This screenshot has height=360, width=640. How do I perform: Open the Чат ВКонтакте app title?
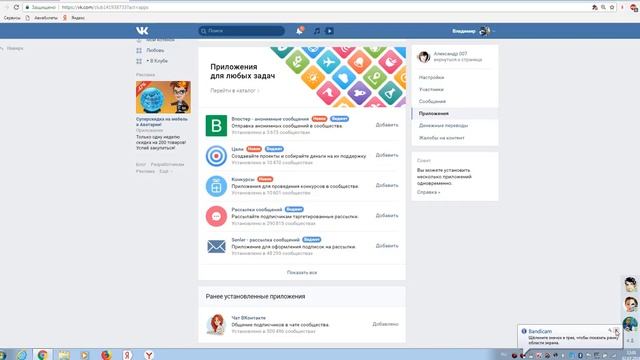coord(248,318)
